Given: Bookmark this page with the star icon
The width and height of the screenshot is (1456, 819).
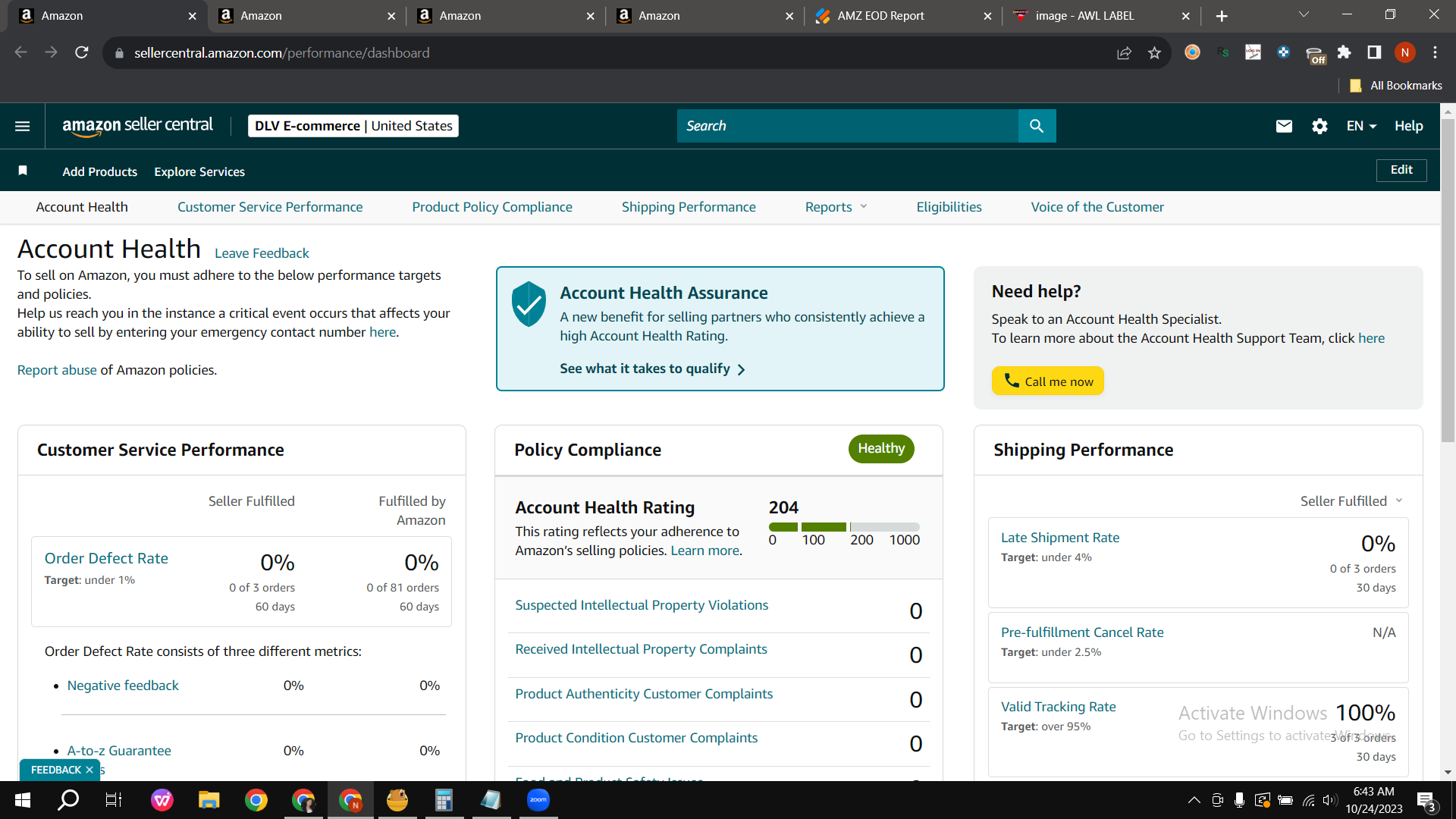Looking at the screenshot, I should [1154, 52].
